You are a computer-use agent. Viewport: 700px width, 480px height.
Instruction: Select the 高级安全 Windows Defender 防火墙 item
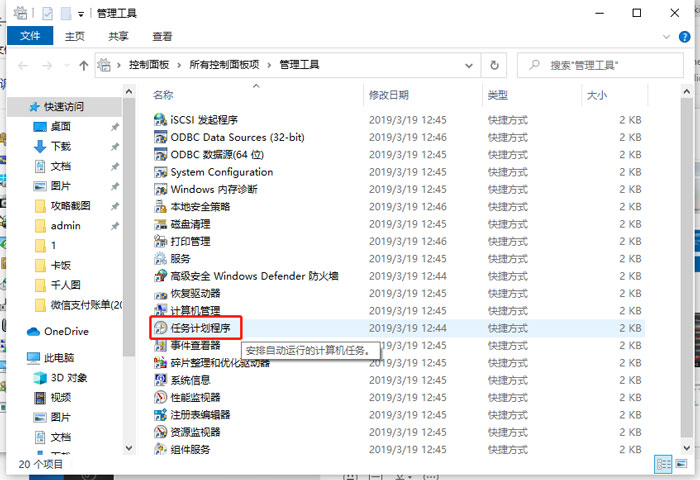click(254, 276)
